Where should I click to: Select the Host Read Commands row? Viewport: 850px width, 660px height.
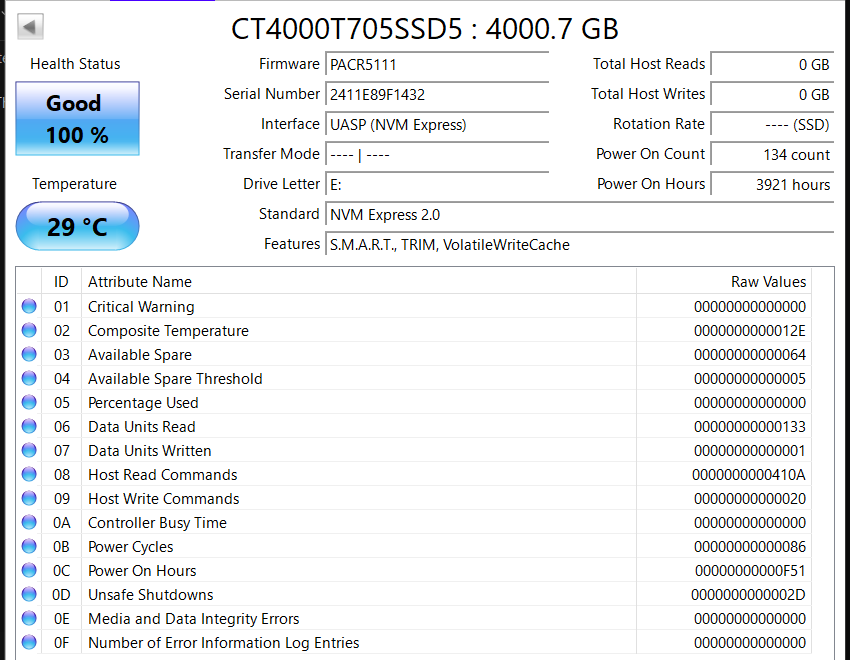tap(400, 475)
